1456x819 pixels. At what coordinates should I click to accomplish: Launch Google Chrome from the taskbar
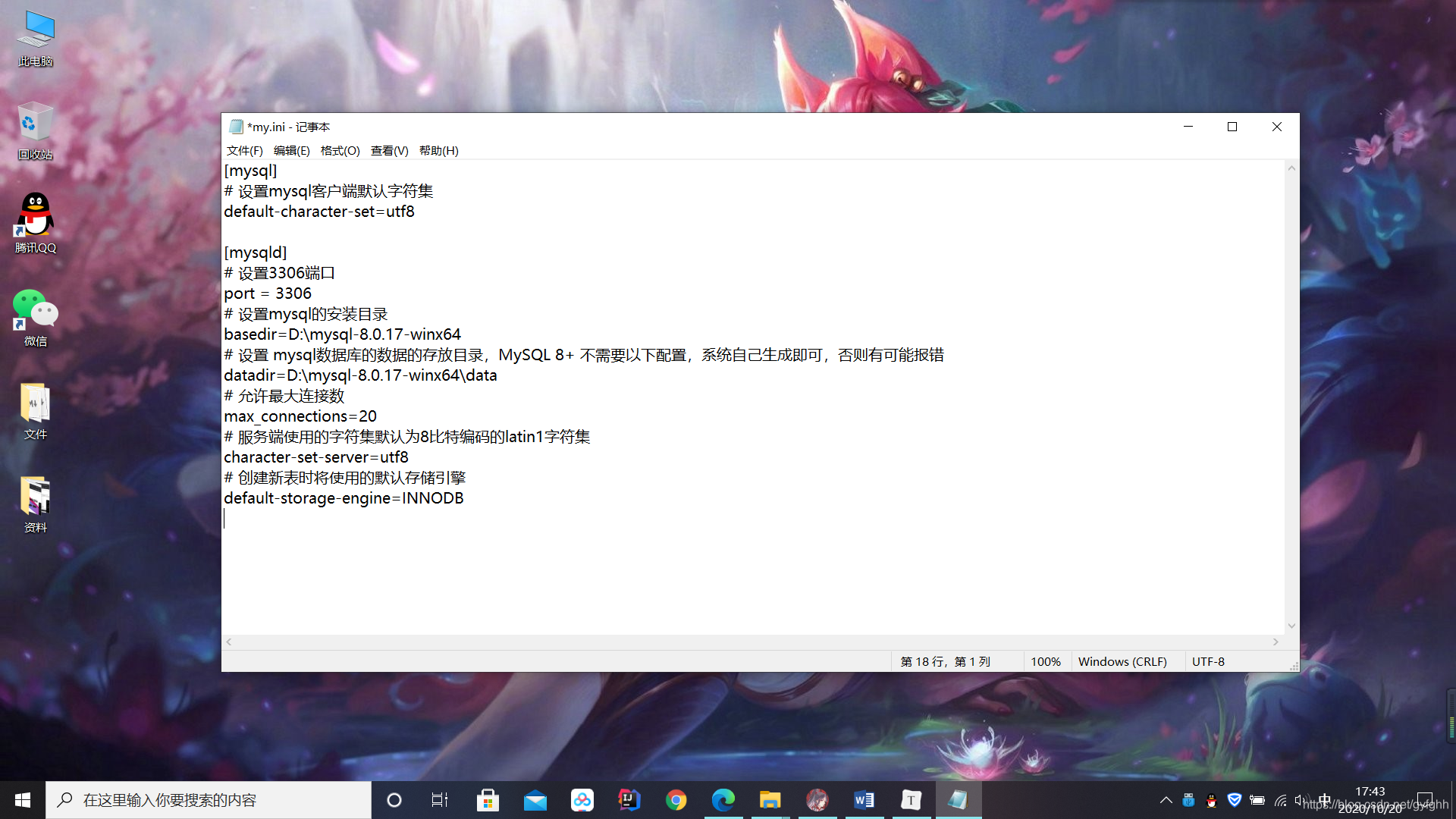(x=676, y=800)
